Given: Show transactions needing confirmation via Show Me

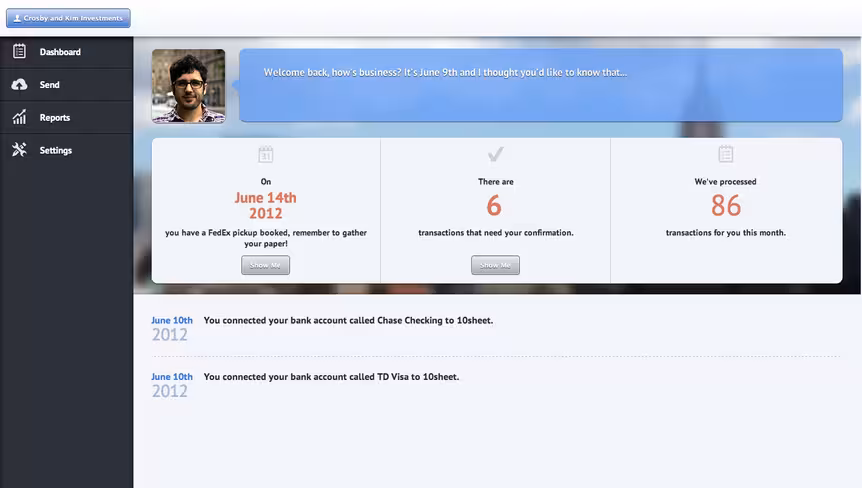Looking at the screenshot, I should (495, 265).
